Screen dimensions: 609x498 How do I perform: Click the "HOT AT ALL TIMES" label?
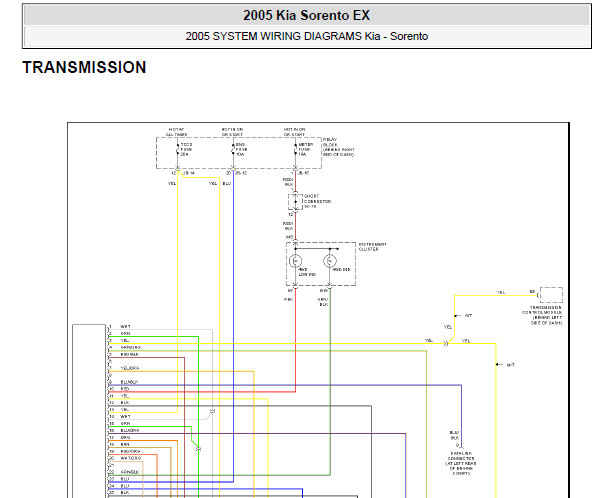(x=176, y=132)
